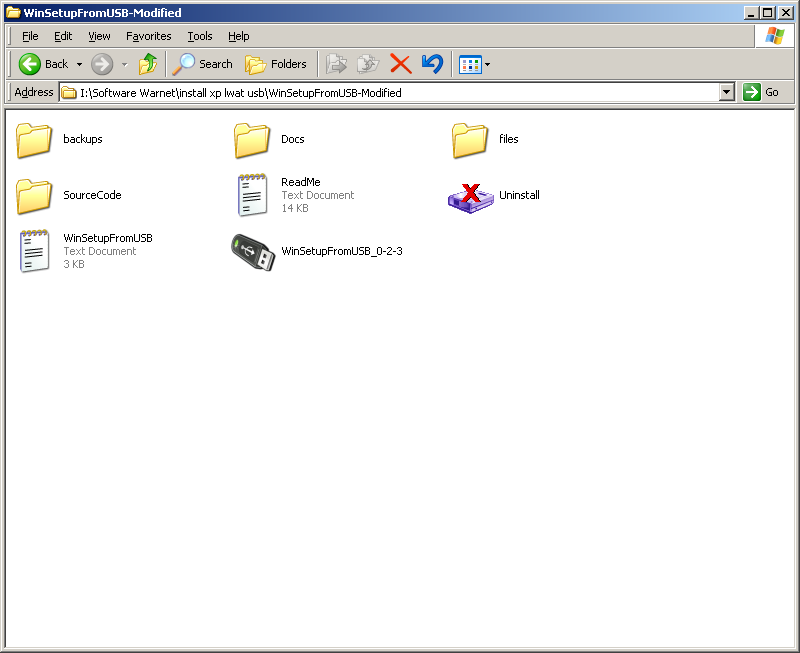Select the Uninstall program icon
The image size is (800, 653).
470,198
